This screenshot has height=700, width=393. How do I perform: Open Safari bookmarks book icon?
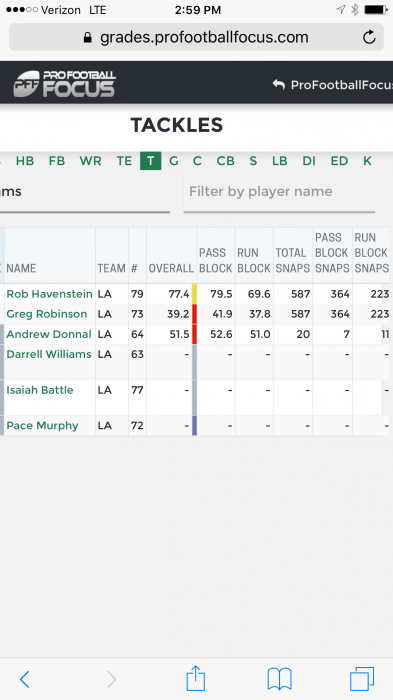[x=279, y=679]
